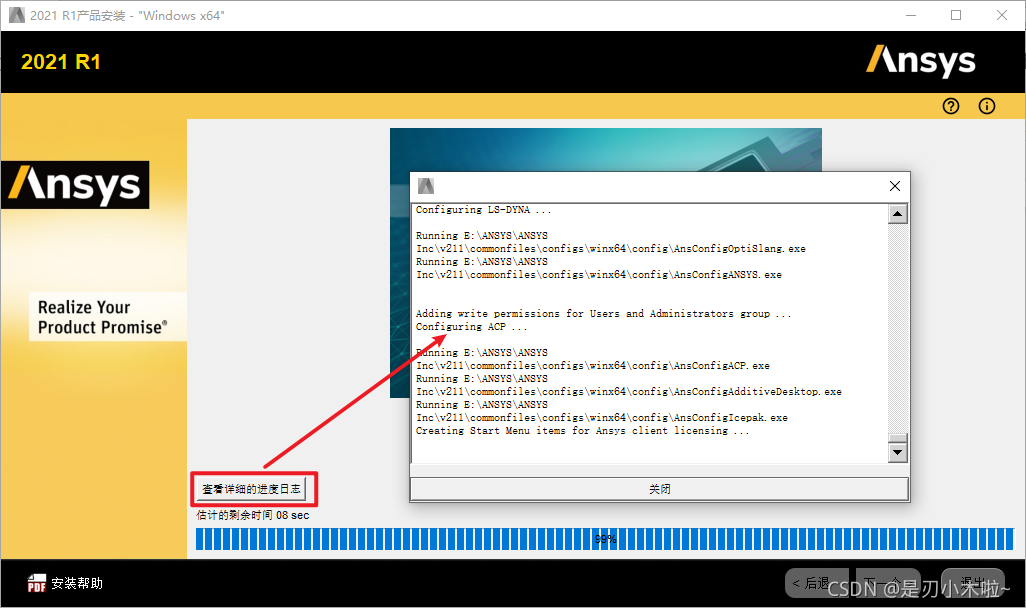Click the installer window title bar icon
Screen dimensions: 1026x608
pos(16,15)
